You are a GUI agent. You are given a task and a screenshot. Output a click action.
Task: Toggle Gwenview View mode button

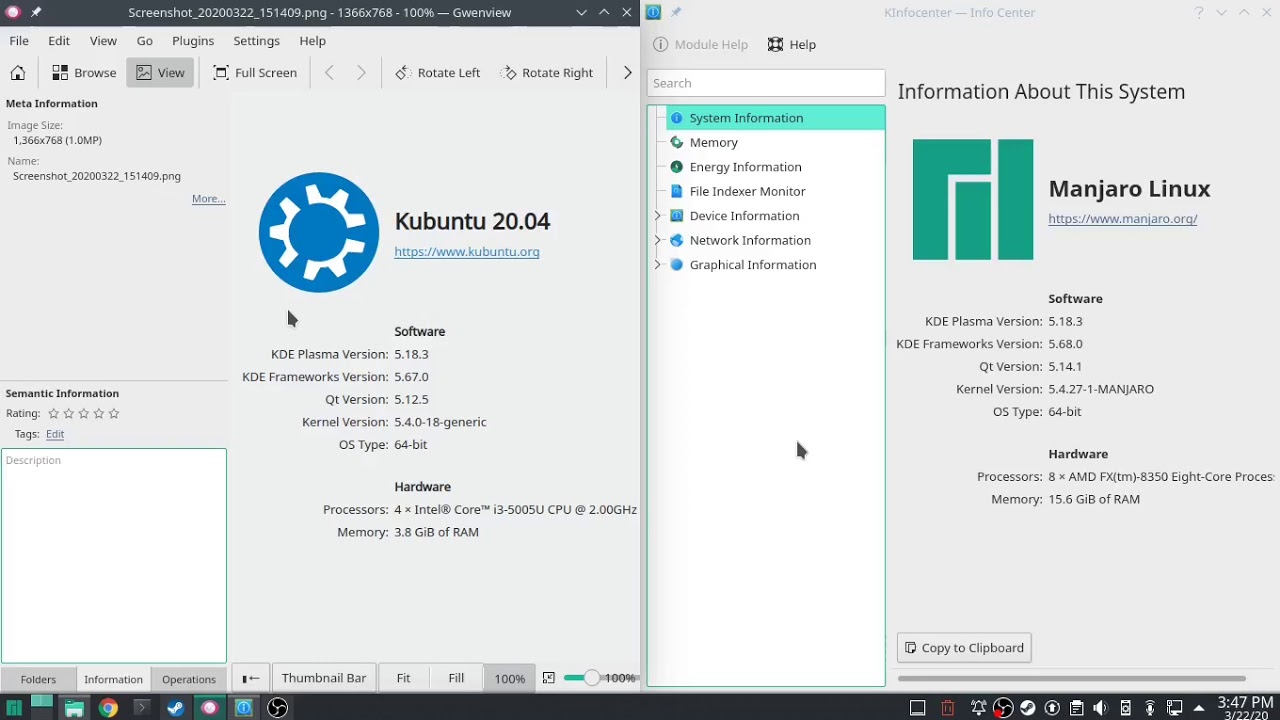pyautogui.click(x=160, y=72)
